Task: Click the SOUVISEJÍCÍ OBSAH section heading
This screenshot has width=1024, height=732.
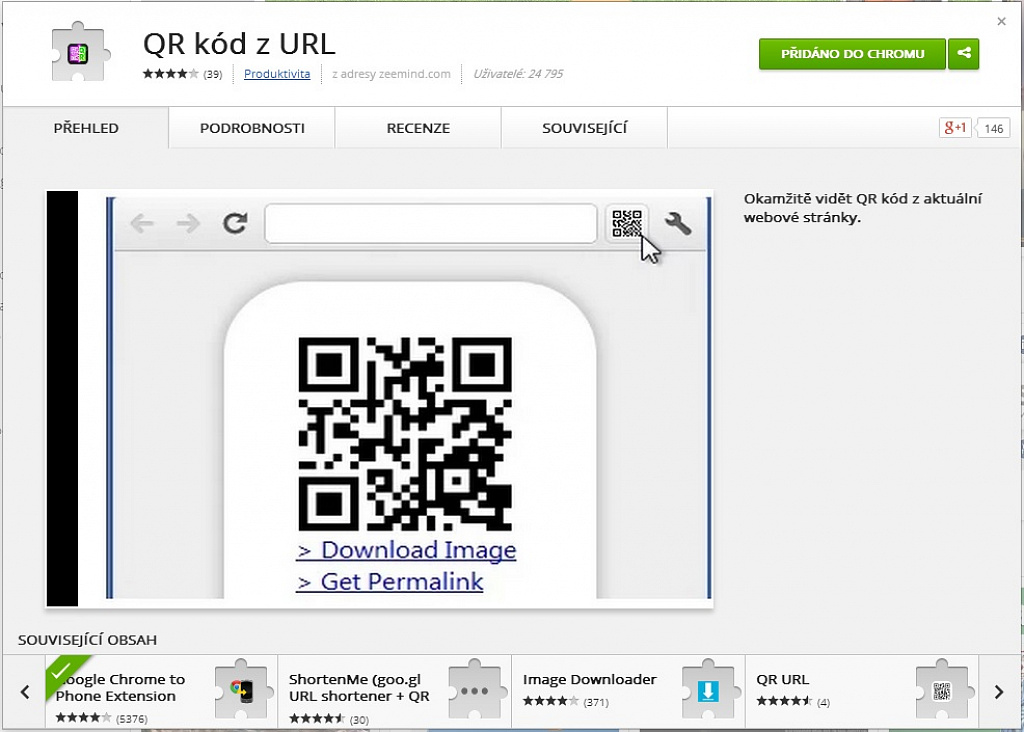Action: pyautogui.click(x=88, y=640)
